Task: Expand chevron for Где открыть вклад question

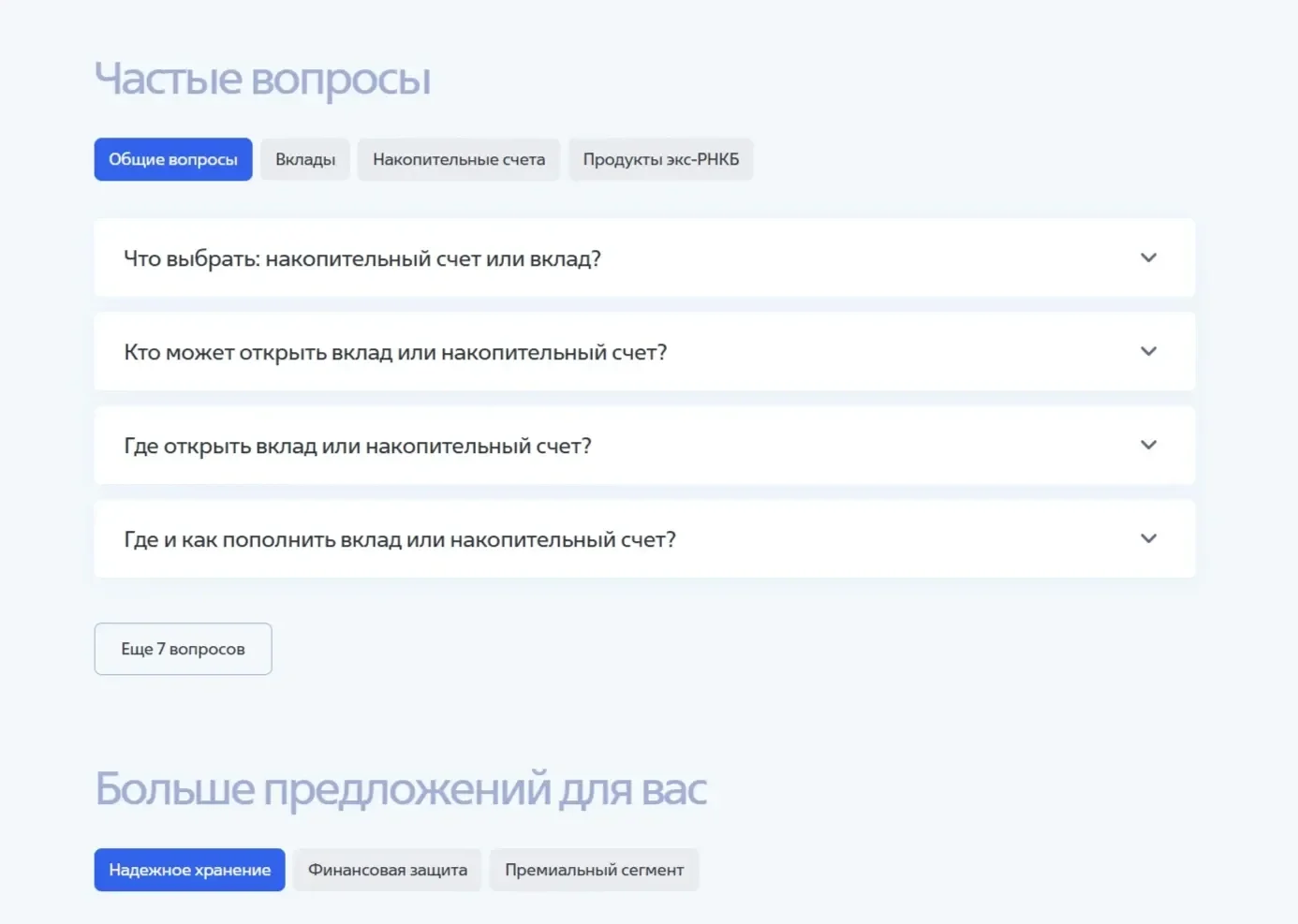Action: [x=1148, y=445]
